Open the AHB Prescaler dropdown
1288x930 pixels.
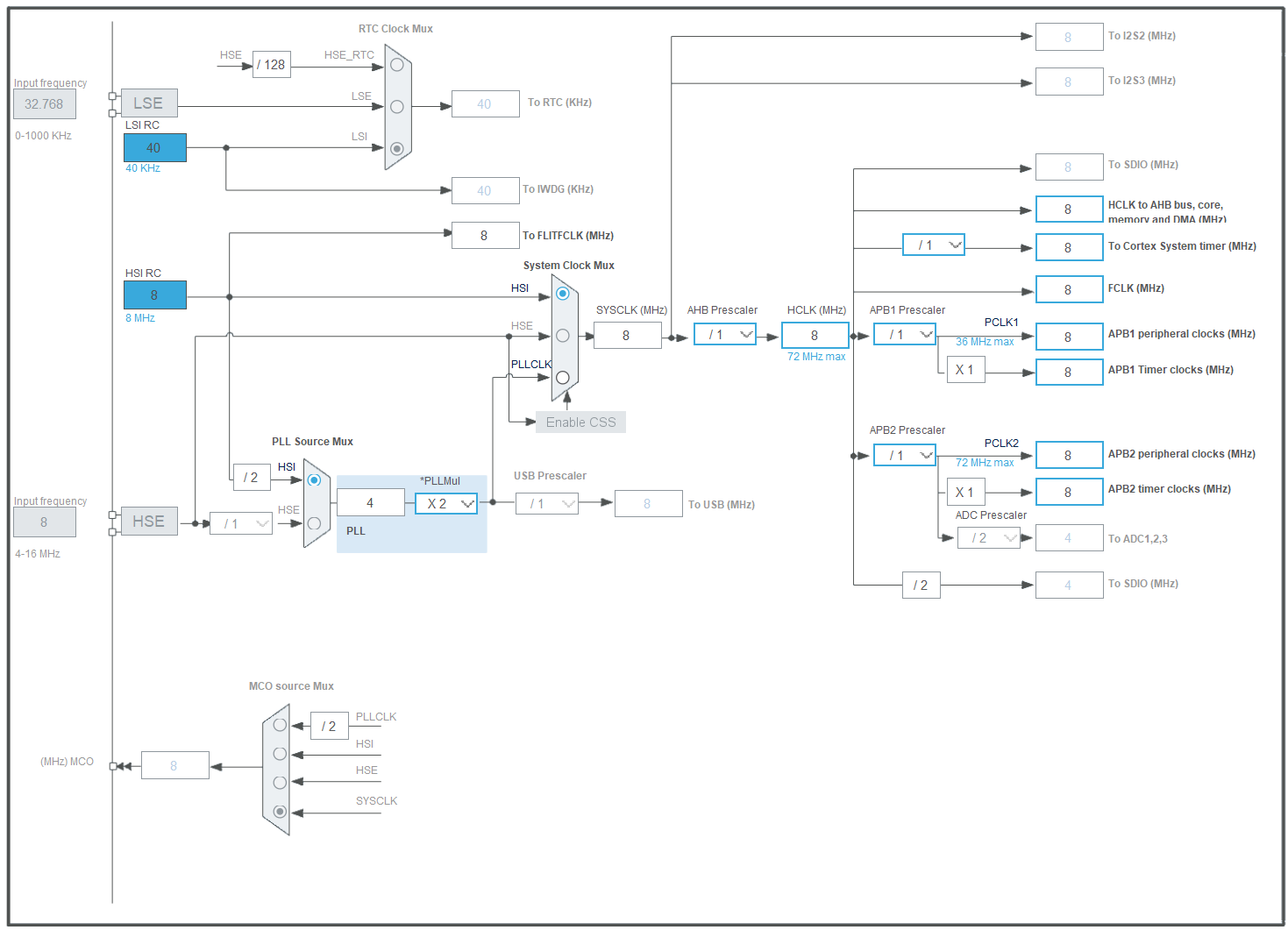point(725,334)
